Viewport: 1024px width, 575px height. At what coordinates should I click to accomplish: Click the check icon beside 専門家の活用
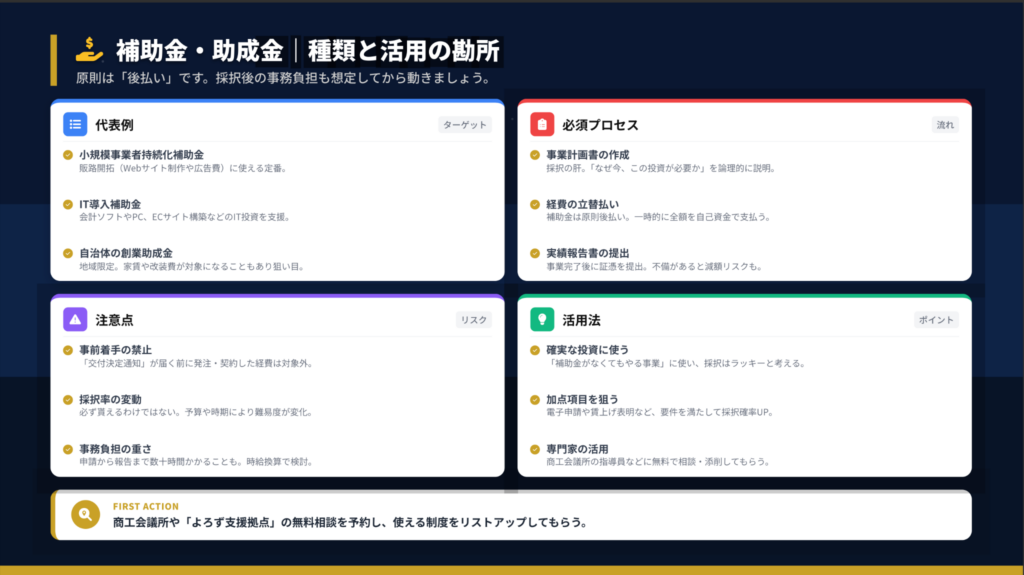pyautogui.click(x=535, y=448)
